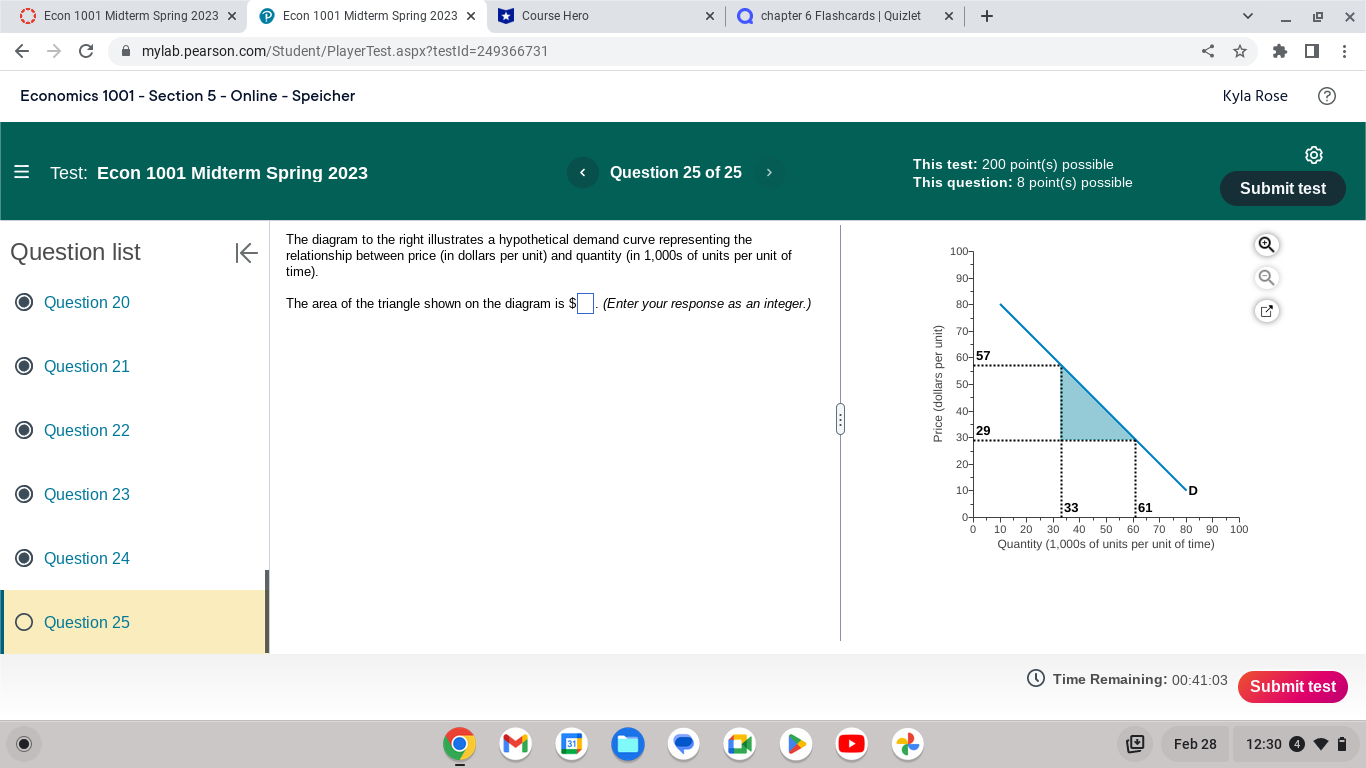Click the zoom-in magnifier on the demand curve graph
The height and width of the screenshot is (768, 1366).
(1266, 244)
